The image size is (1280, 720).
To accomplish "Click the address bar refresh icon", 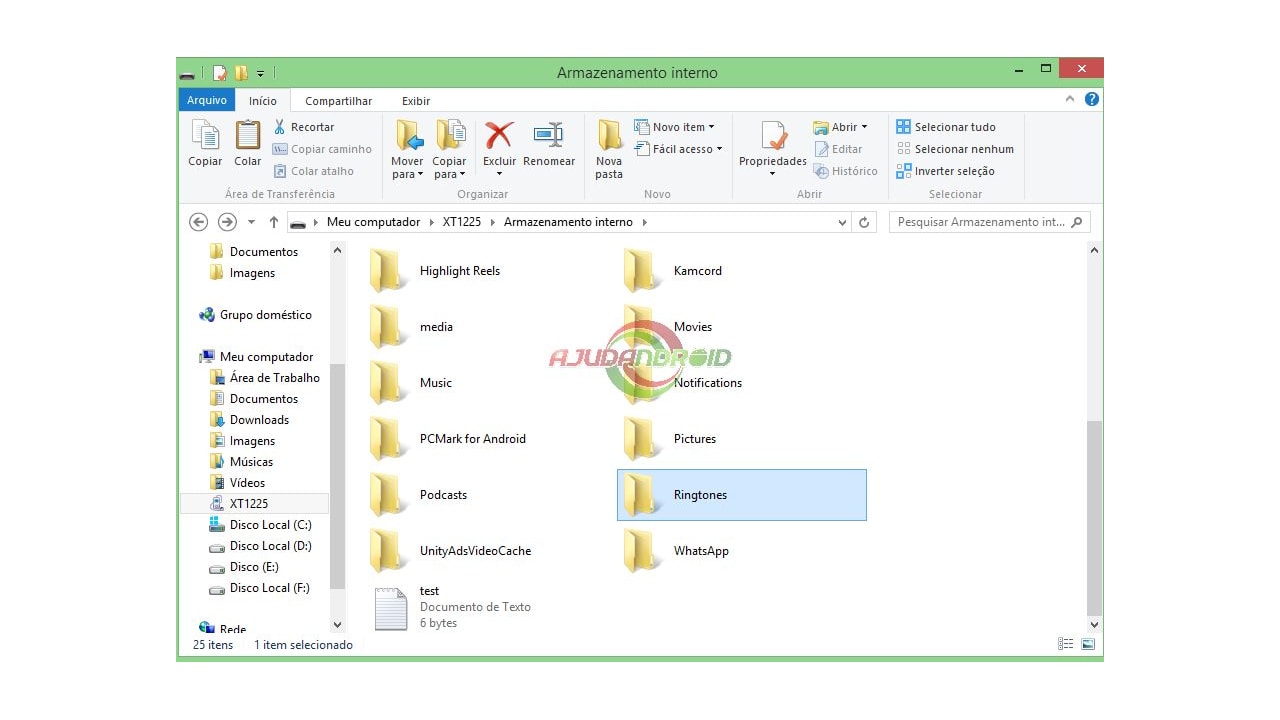I will (865, 222).
